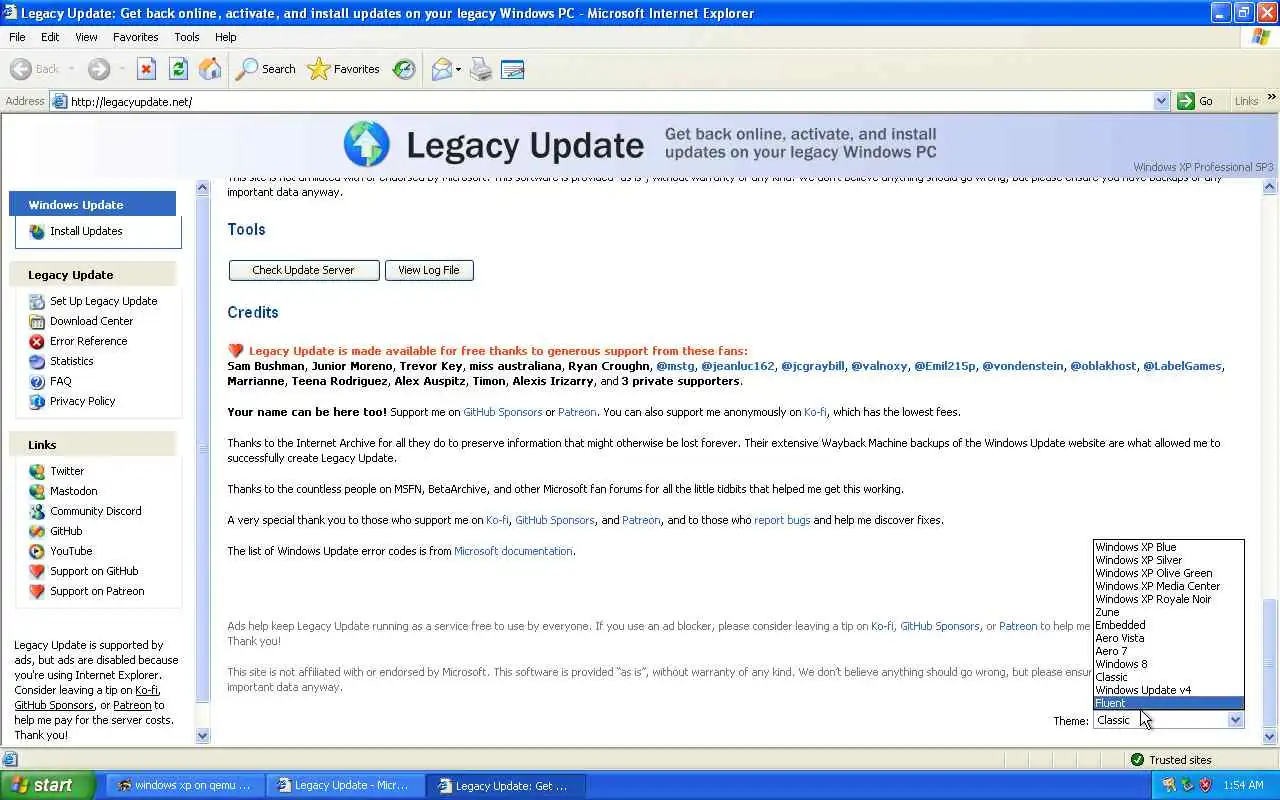Open the Favorites star toolbar button
Screen dimensions: 1280x800
pyautogui.click(x=344, y=69)
